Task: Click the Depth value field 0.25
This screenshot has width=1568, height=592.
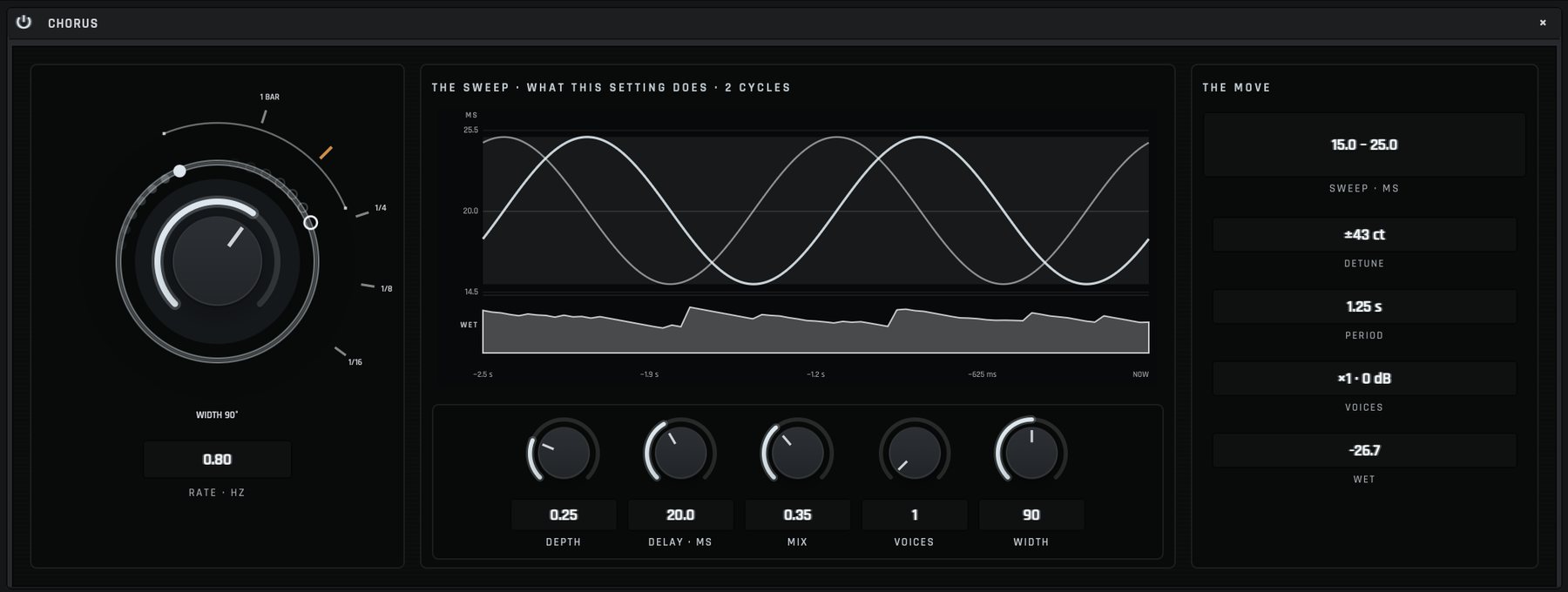Action: click(564, 515)
